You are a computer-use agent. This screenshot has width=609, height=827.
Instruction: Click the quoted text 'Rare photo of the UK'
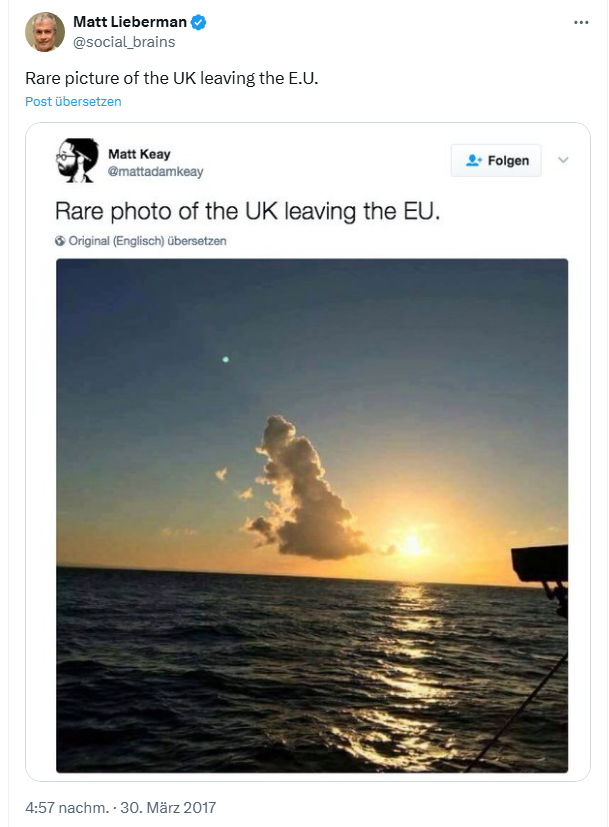coord(247,212)
